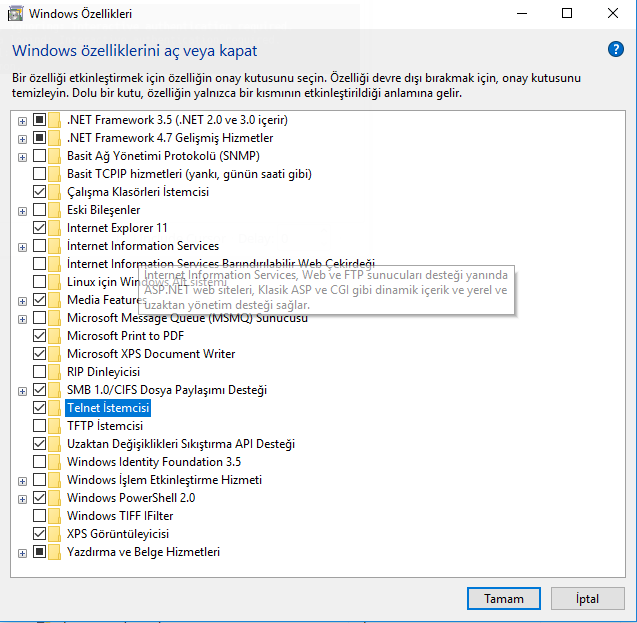This screenshot has height=623, width=637.
Task: Click folder icon beside Uzaktan Değişiklikleri Sıkıştırma API Desteği
Action: pos(54,444)
